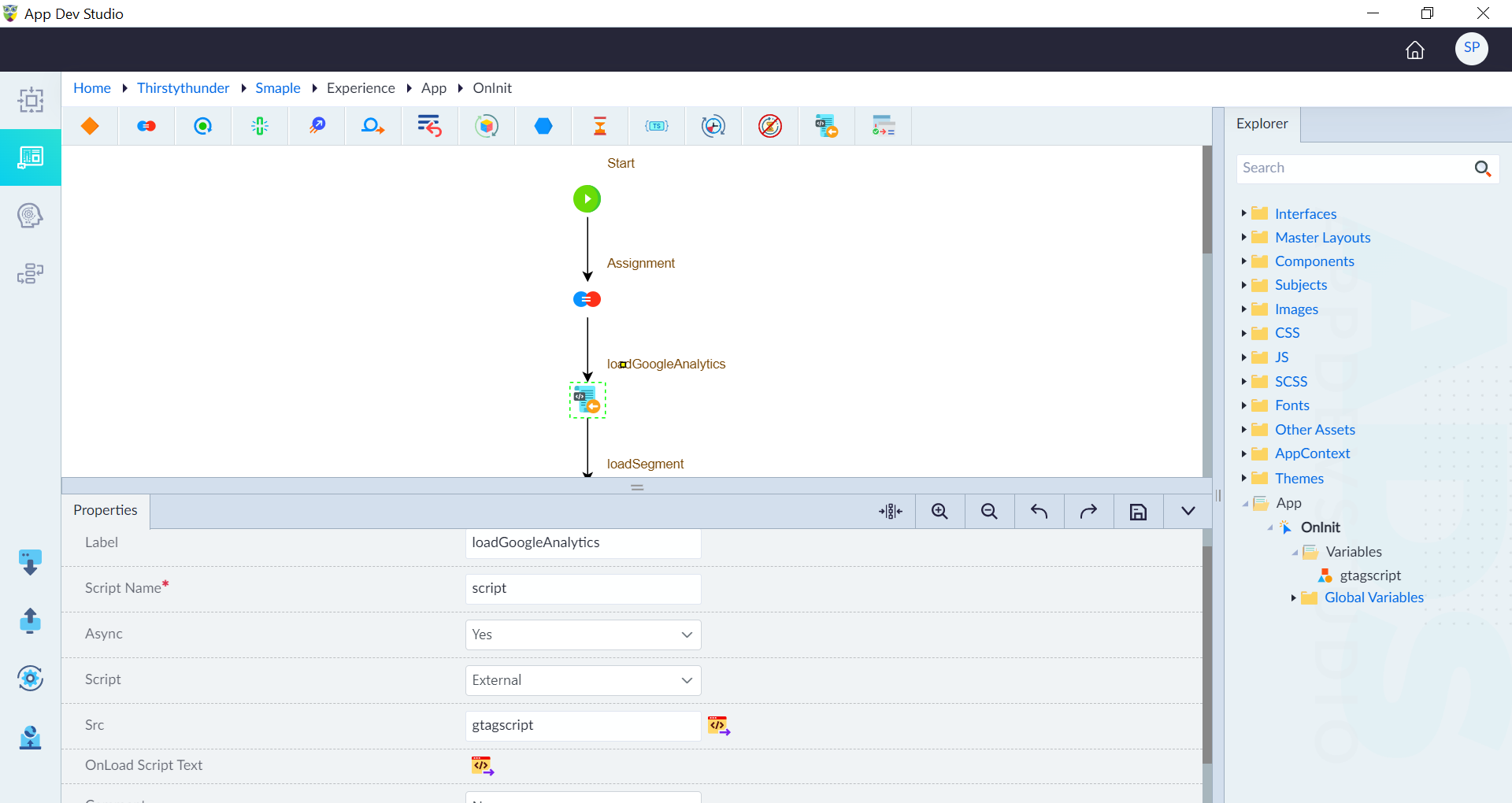Save the OnInit flow

(x=1138, y=512)
